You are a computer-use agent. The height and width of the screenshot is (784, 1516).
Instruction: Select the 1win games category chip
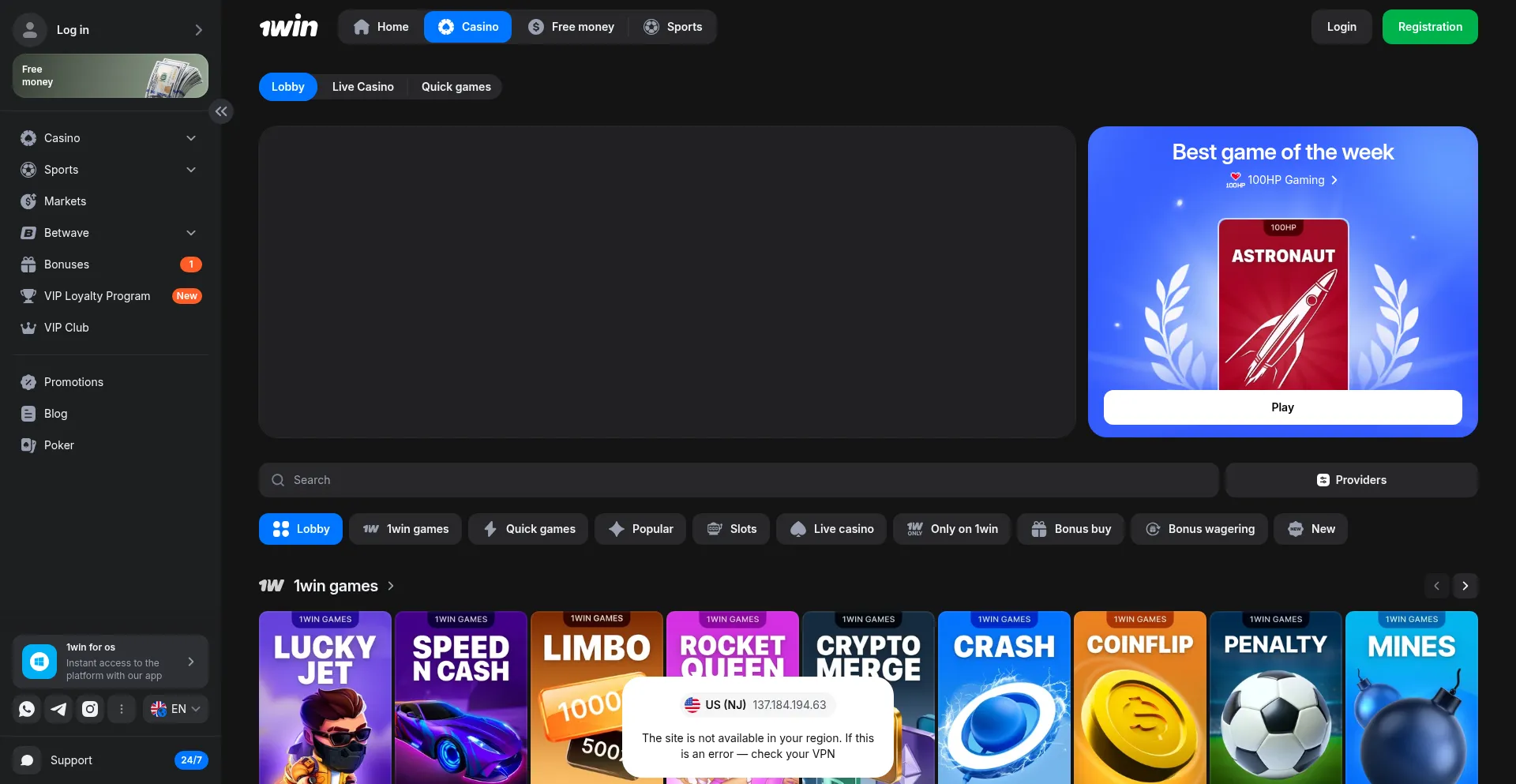[x=406, y=529]
